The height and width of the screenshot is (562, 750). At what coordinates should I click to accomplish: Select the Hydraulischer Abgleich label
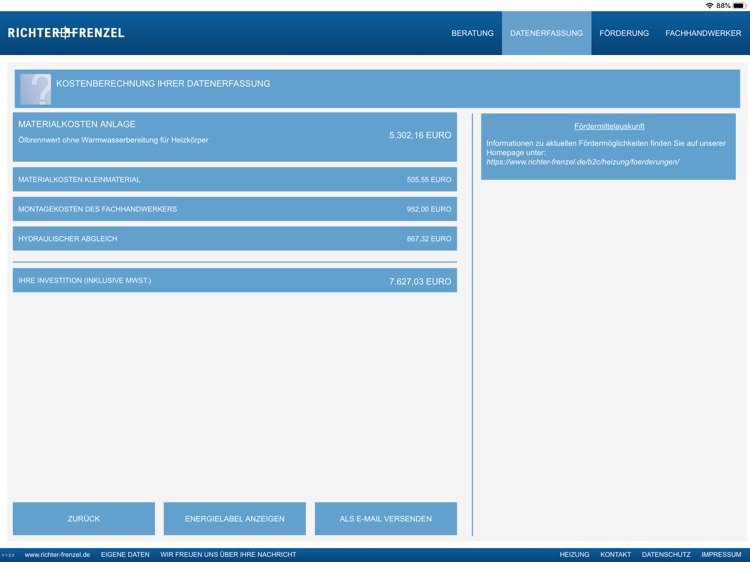click(67, 239)
